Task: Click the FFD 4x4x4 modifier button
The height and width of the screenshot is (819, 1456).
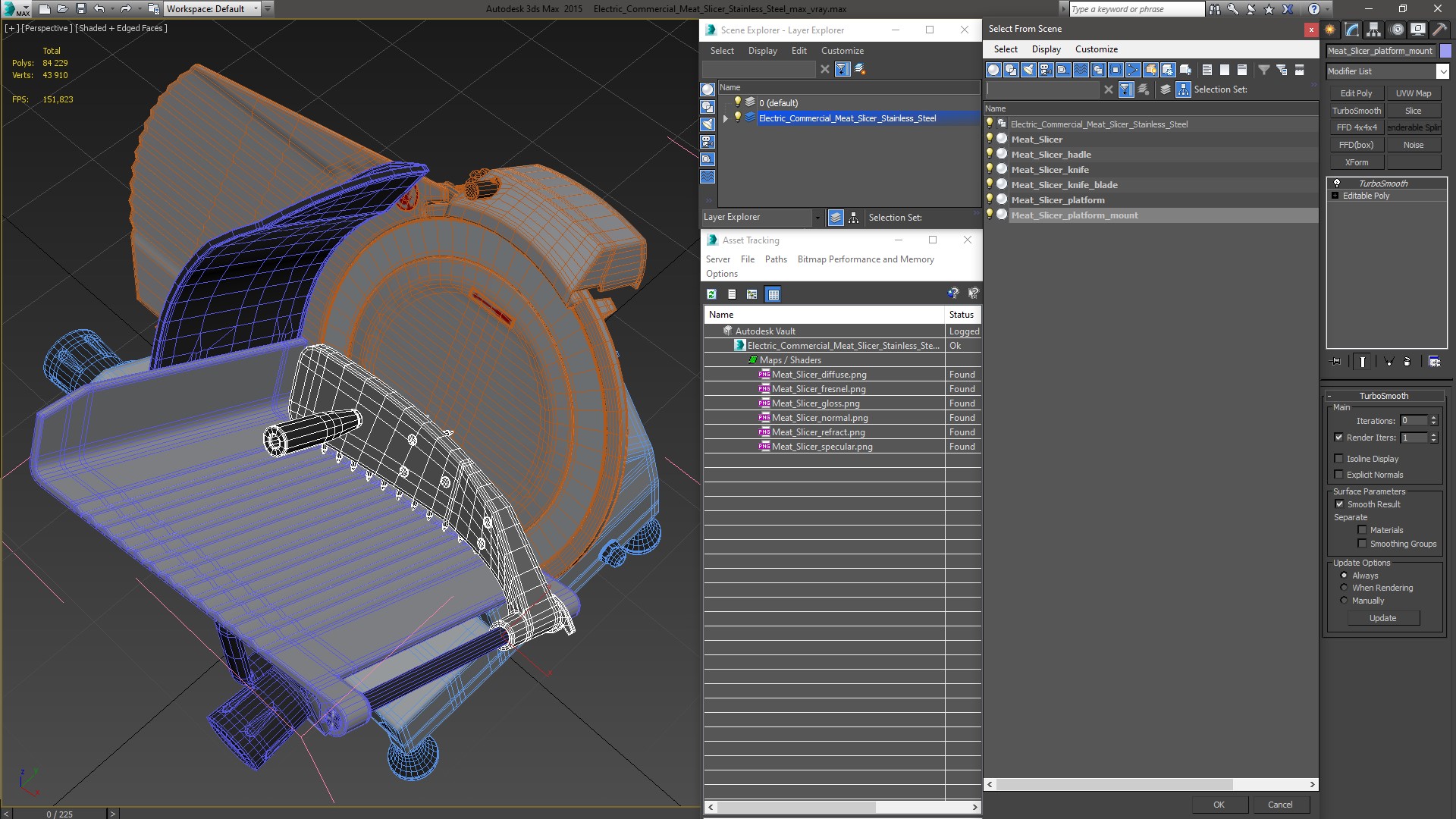Action: pyautogui.click(x=1357, y=127)
